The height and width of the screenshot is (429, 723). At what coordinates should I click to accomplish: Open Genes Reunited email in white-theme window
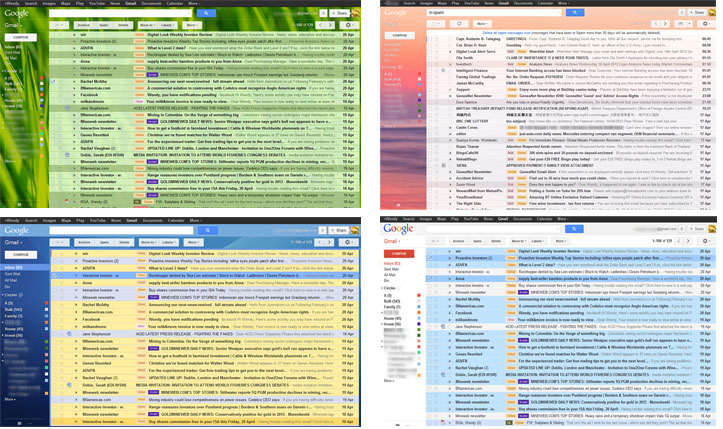pos(570,354)
